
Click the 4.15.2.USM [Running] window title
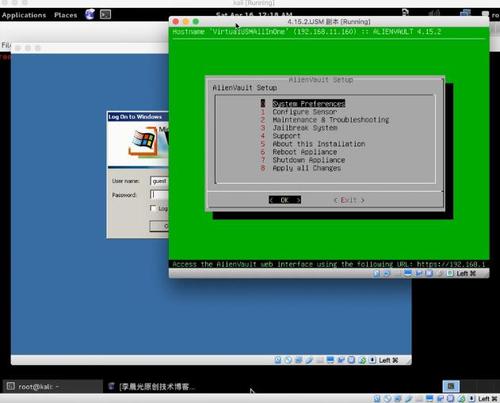click(x=329, y=22)
